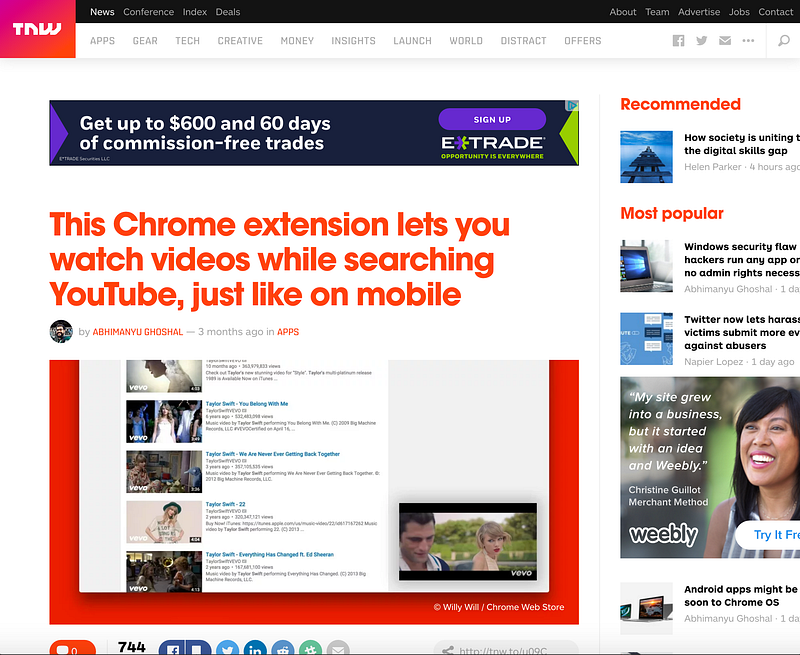This screenshot has height=655, width=800.
Task: Open the GEAR category
Action: point(145,41)
